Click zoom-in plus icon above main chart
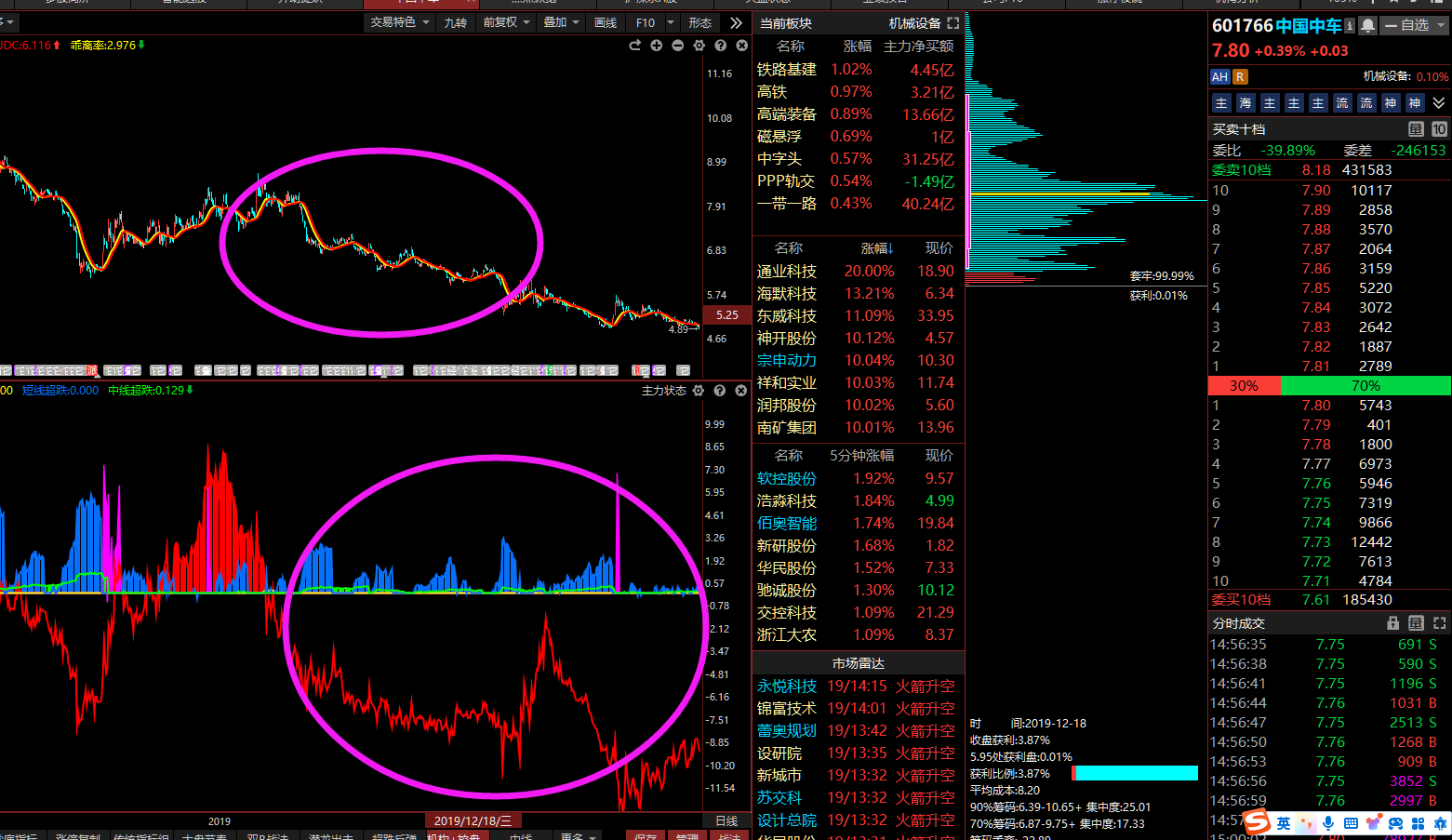Image resolution: width=1452 pixels, height=840 pixels. [x=656, y=46]
